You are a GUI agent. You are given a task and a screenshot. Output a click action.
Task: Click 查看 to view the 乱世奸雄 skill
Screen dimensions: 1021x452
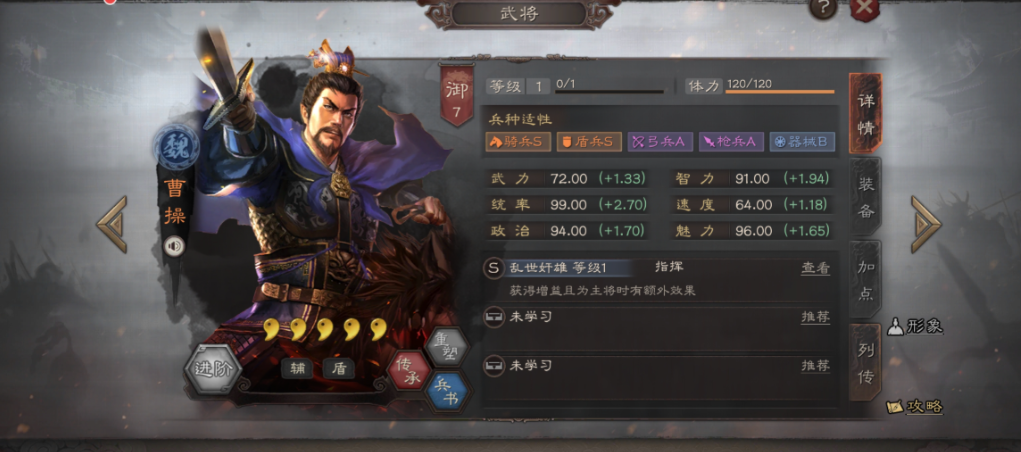pos(815,268)
